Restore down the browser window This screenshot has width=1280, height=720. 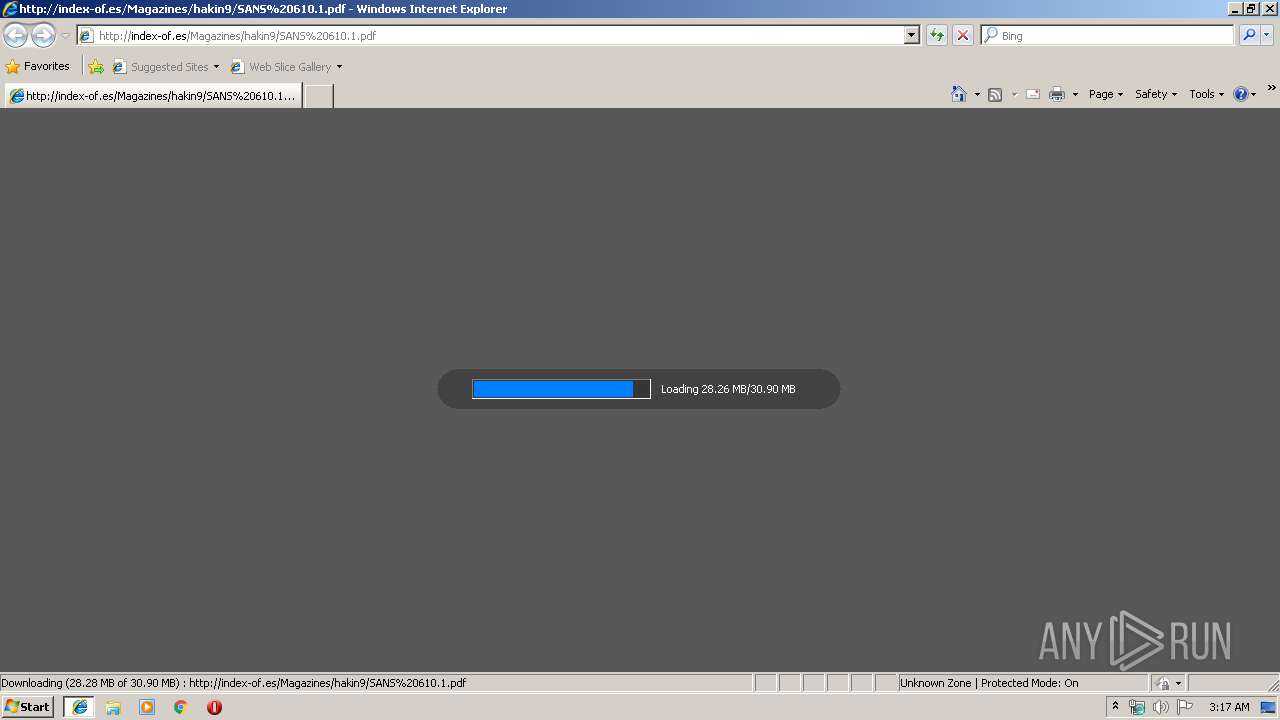click(x=1251, y=9)
